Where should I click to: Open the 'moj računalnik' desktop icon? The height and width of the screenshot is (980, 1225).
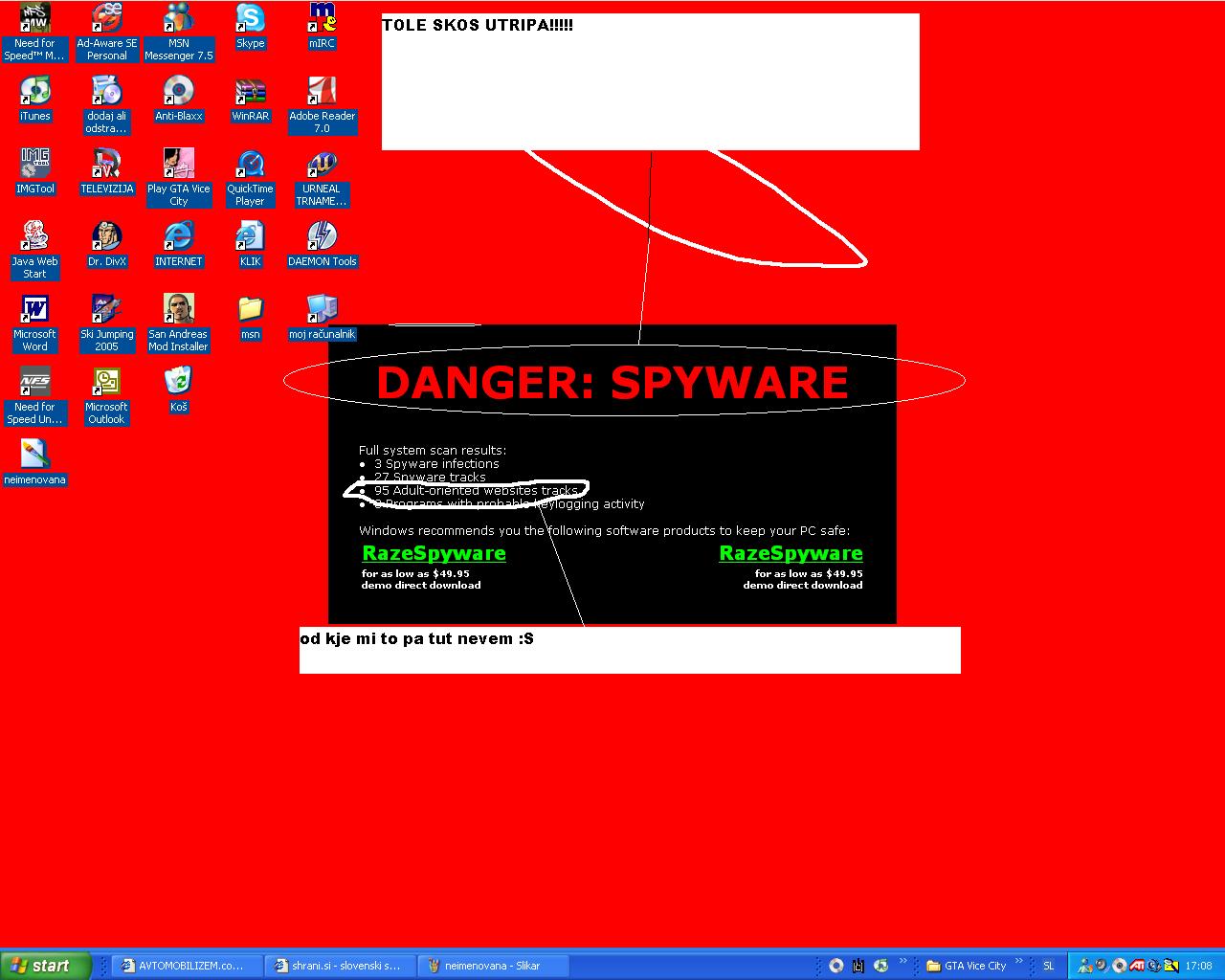(x=322, y=317)
